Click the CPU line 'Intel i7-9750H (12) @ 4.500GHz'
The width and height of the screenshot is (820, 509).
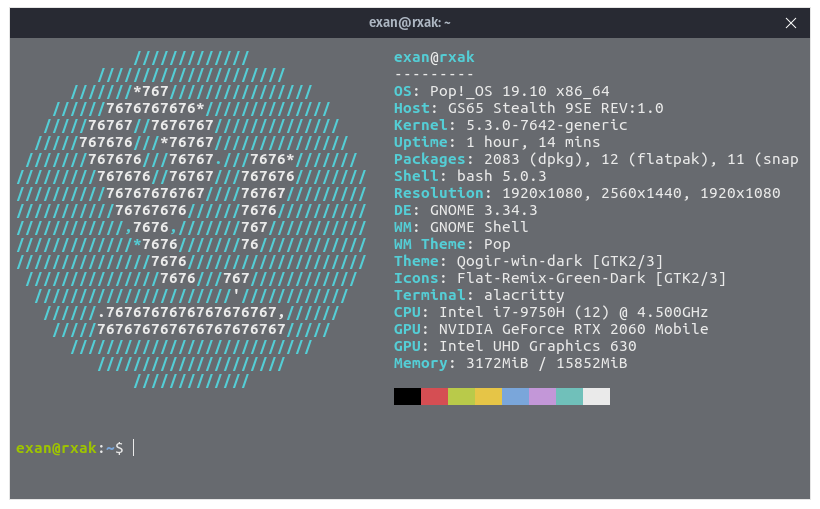(573, 312)
